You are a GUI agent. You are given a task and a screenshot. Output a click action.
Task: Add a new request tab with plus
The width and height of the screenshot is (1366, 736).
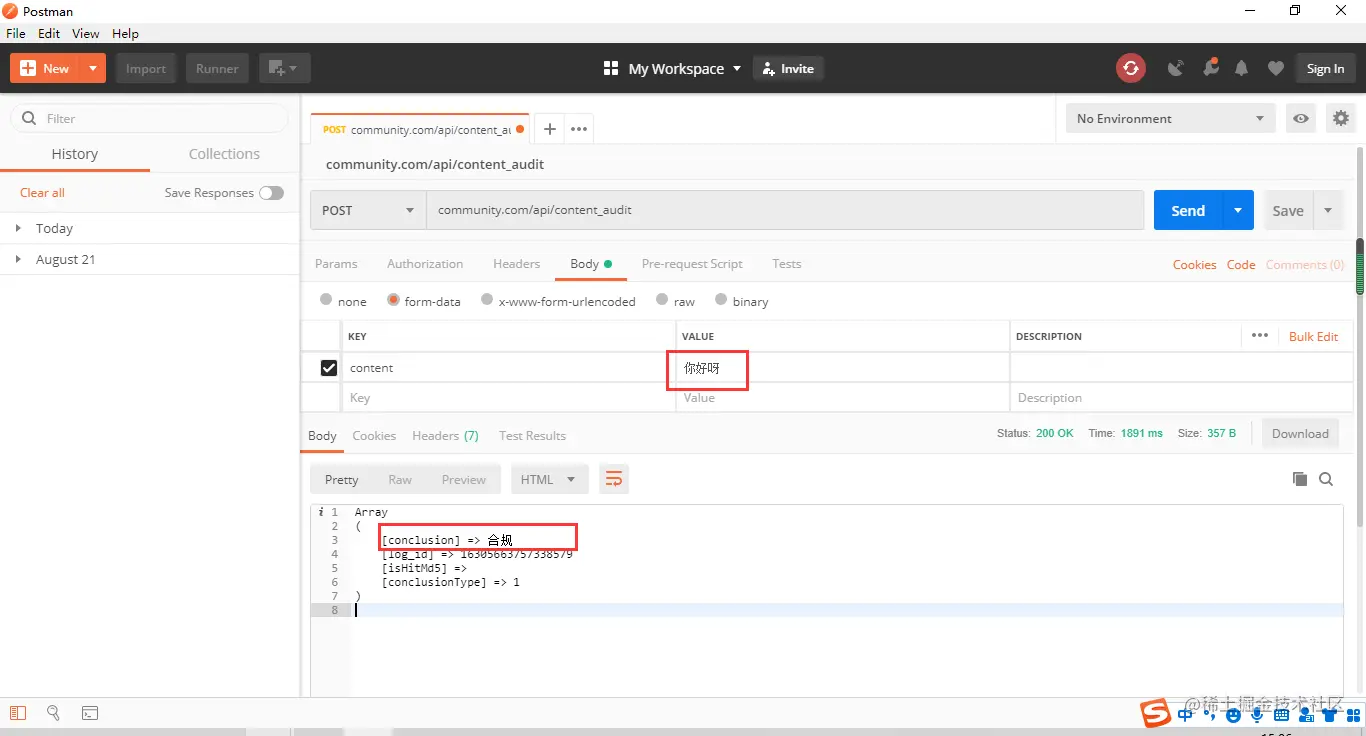click(549, 129)
